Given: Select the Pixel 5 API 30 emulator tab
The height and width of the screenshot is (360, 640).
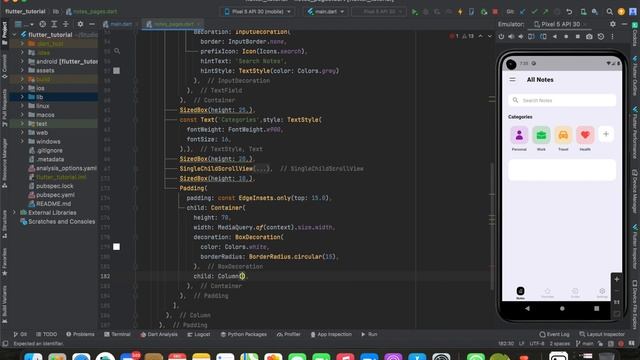Looking at the screenshot, I should (x=557, y=24).
